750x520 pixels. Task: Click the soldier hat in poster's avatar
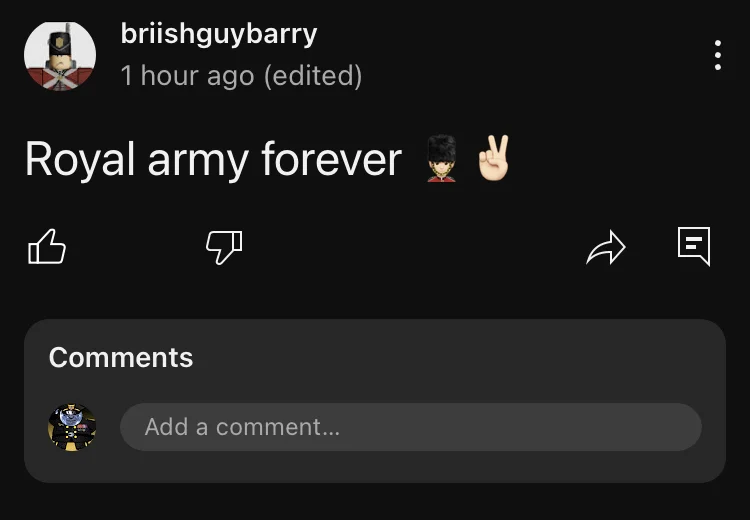tap(61, 41)
